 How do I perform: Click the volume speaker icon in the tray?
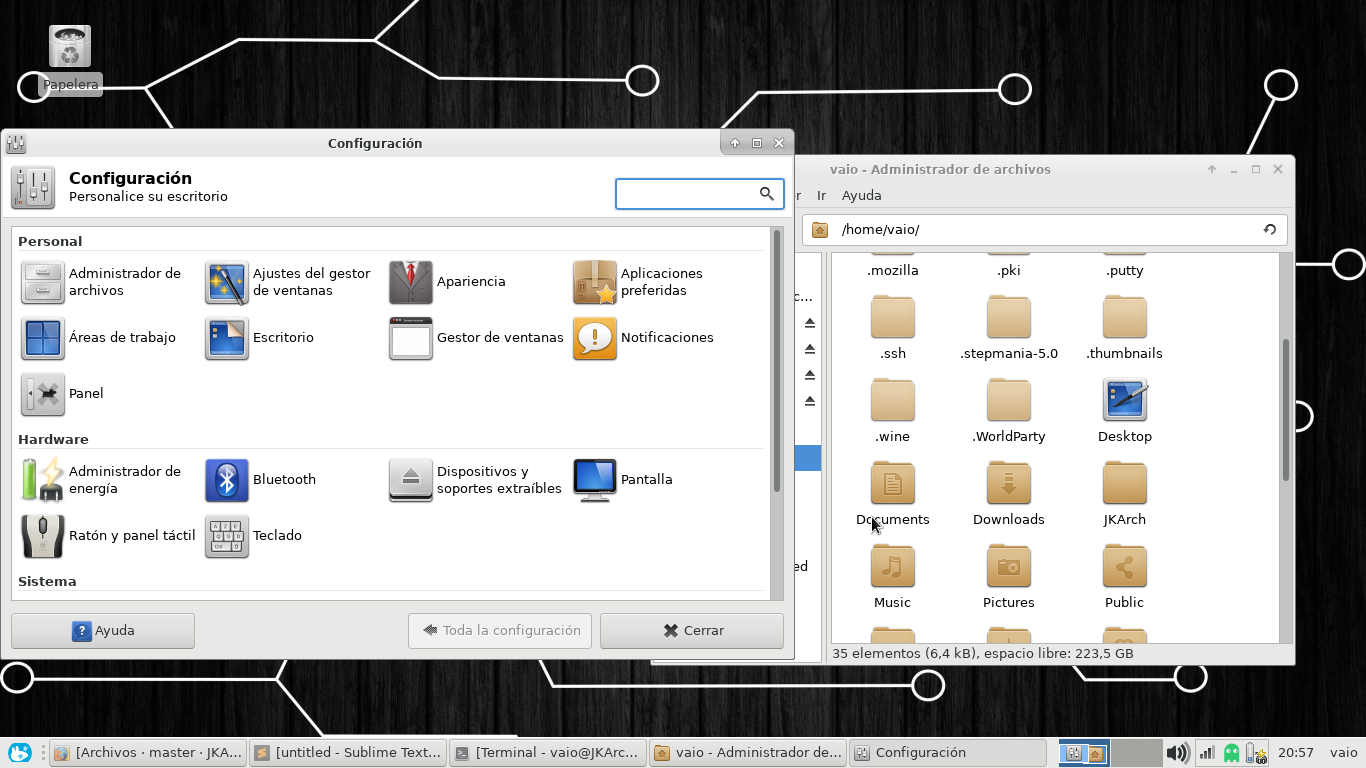click(x=1178, y=753)
